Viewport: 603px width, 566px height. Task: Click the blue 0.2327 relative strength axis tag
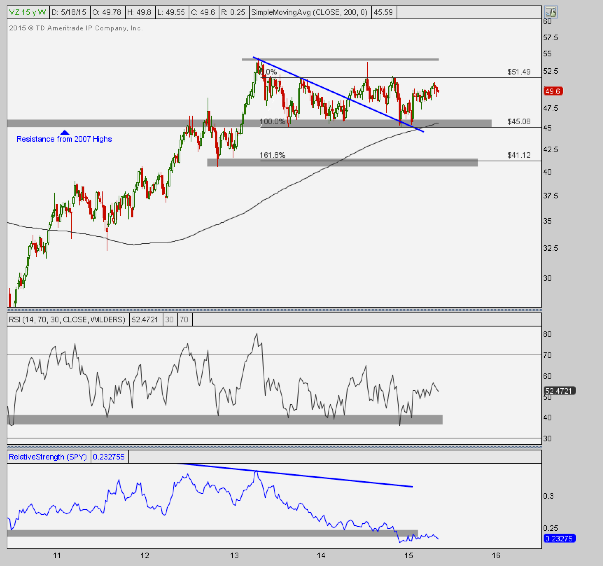(555, 538)
